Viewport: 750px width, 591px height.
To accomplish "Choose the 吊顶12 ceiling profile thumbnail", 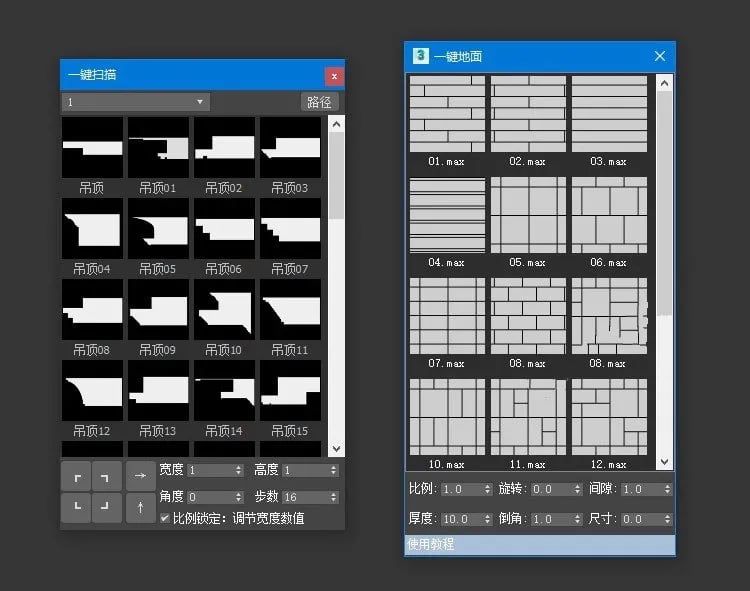I will point(92,391).
